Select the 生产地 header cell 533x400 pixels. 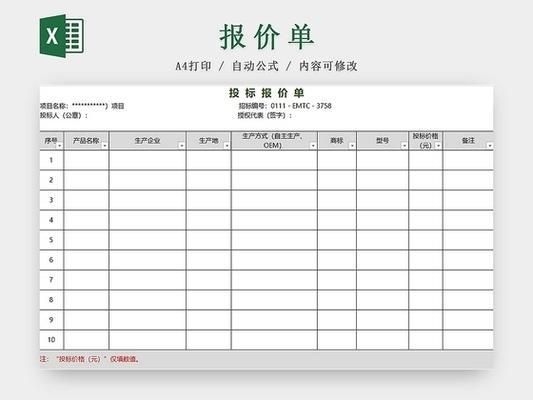coord(209,140)
